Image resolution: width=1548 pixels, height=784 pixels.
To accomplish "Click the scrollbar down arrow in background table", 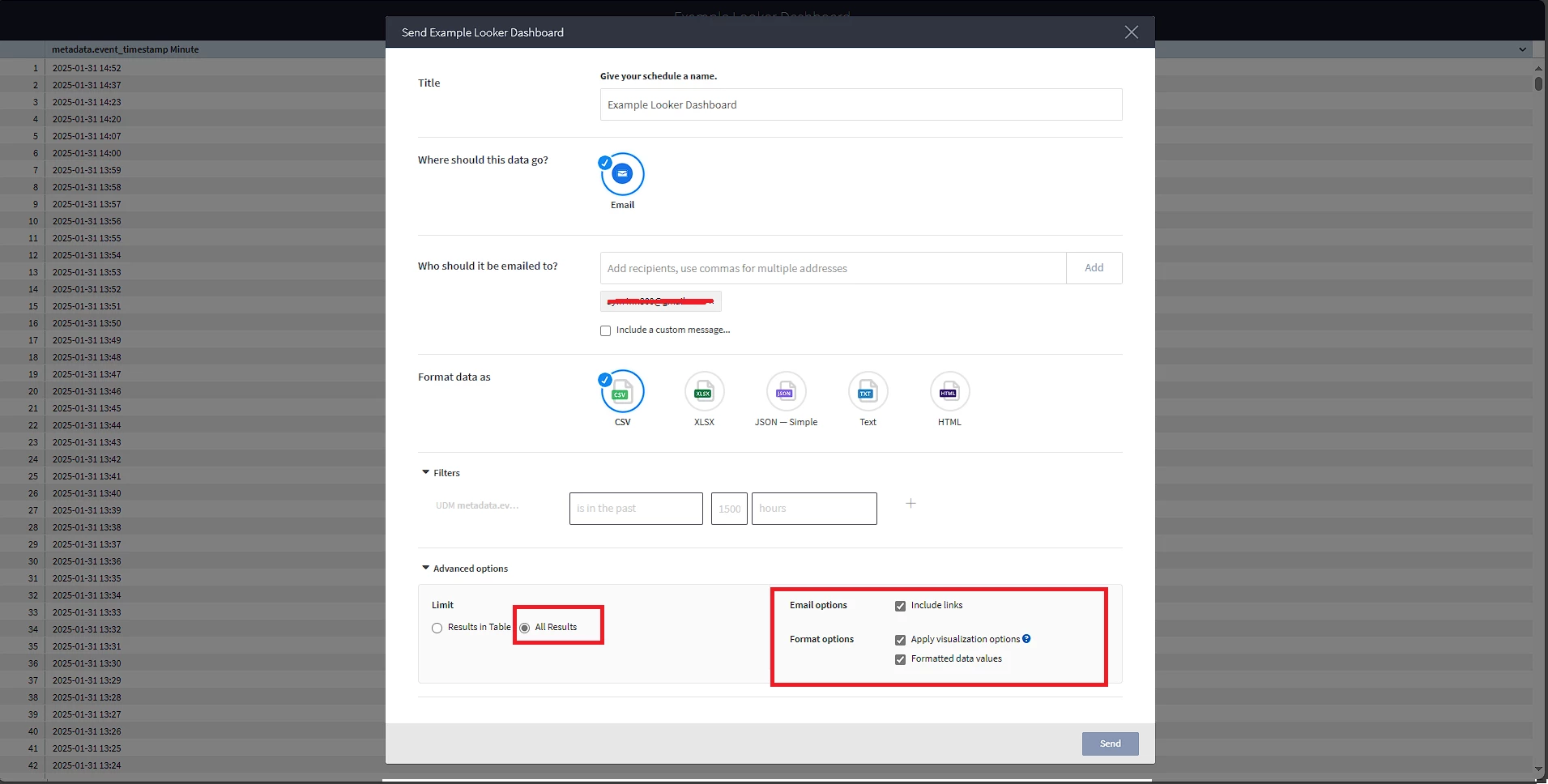I will pos(1538,769).
